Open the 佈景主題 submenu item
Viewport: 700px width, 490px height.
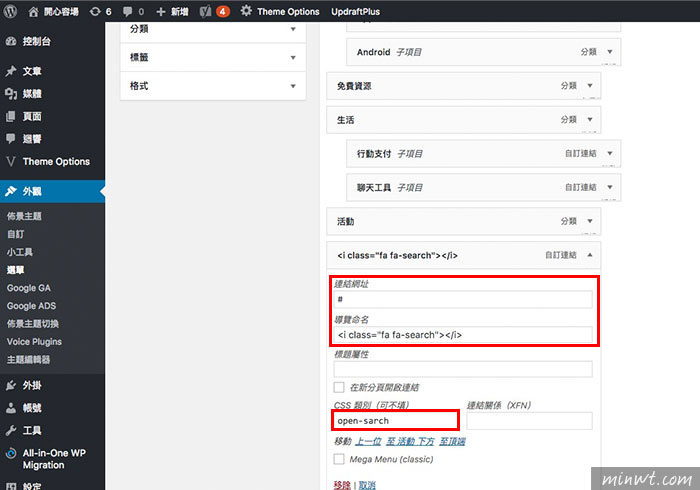24,216
